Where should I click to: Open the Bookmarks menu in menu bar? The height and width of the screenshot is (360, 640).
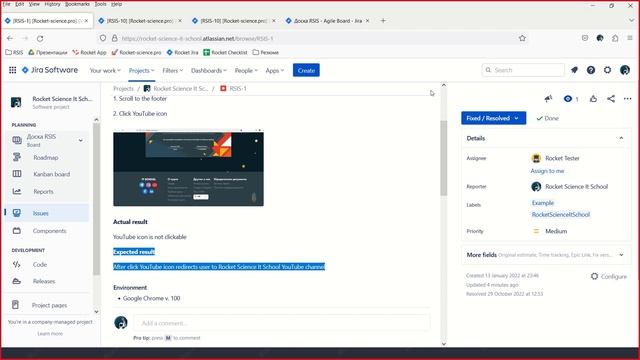(77, 4)
